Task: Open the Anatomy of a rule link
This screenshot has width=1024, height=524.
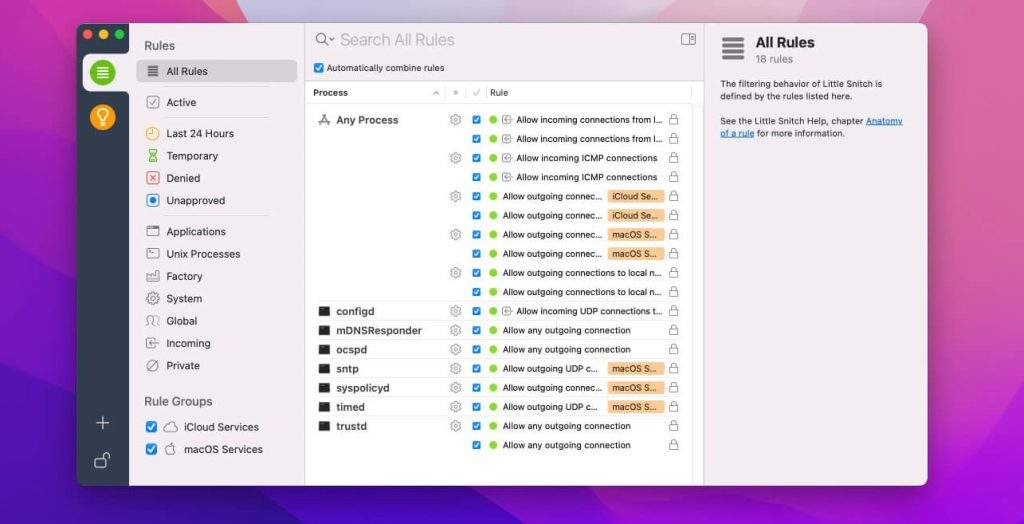Action: coord(883,121)
